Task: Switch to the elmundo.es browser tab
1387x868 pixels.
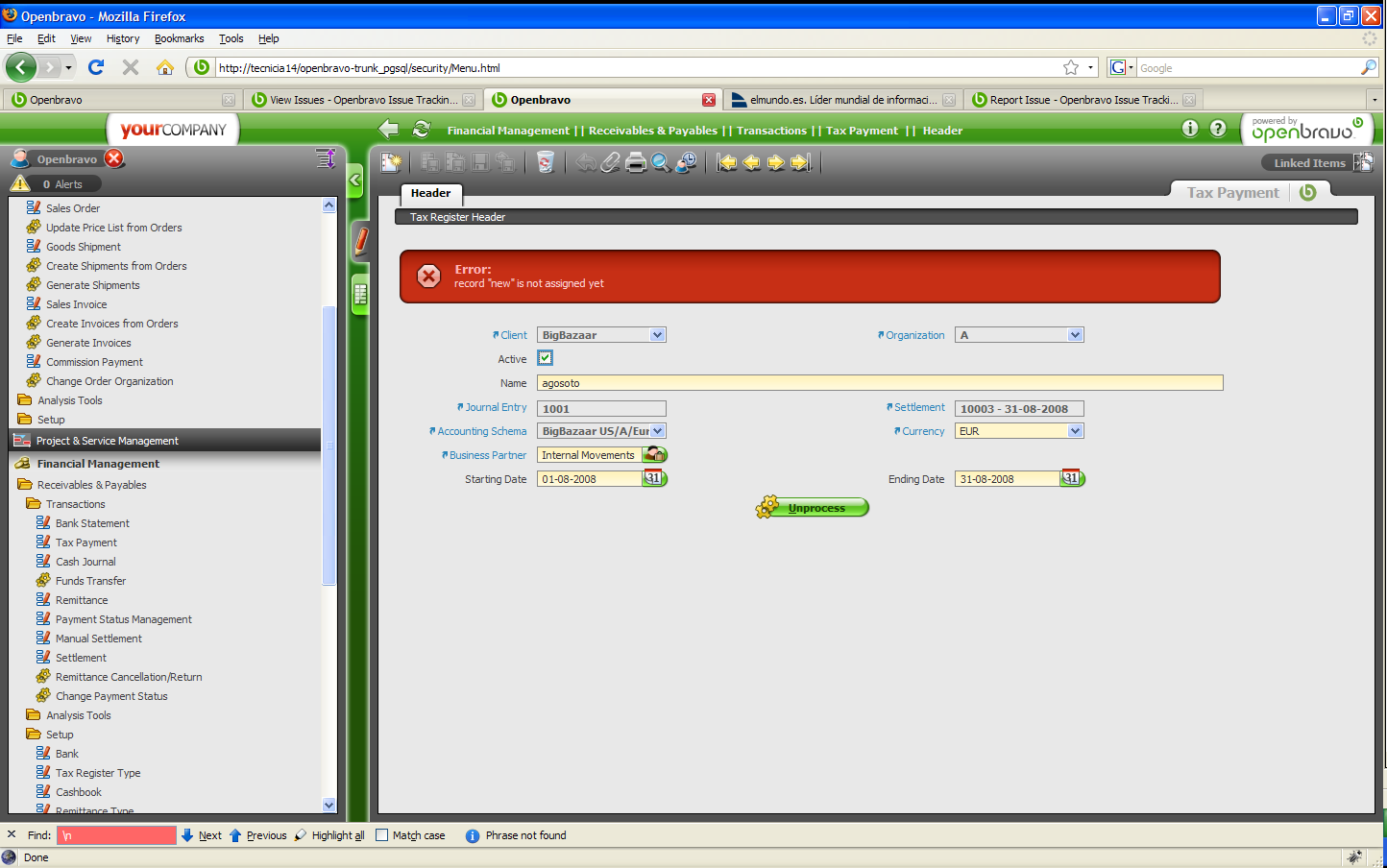Action: click(843, 100)
